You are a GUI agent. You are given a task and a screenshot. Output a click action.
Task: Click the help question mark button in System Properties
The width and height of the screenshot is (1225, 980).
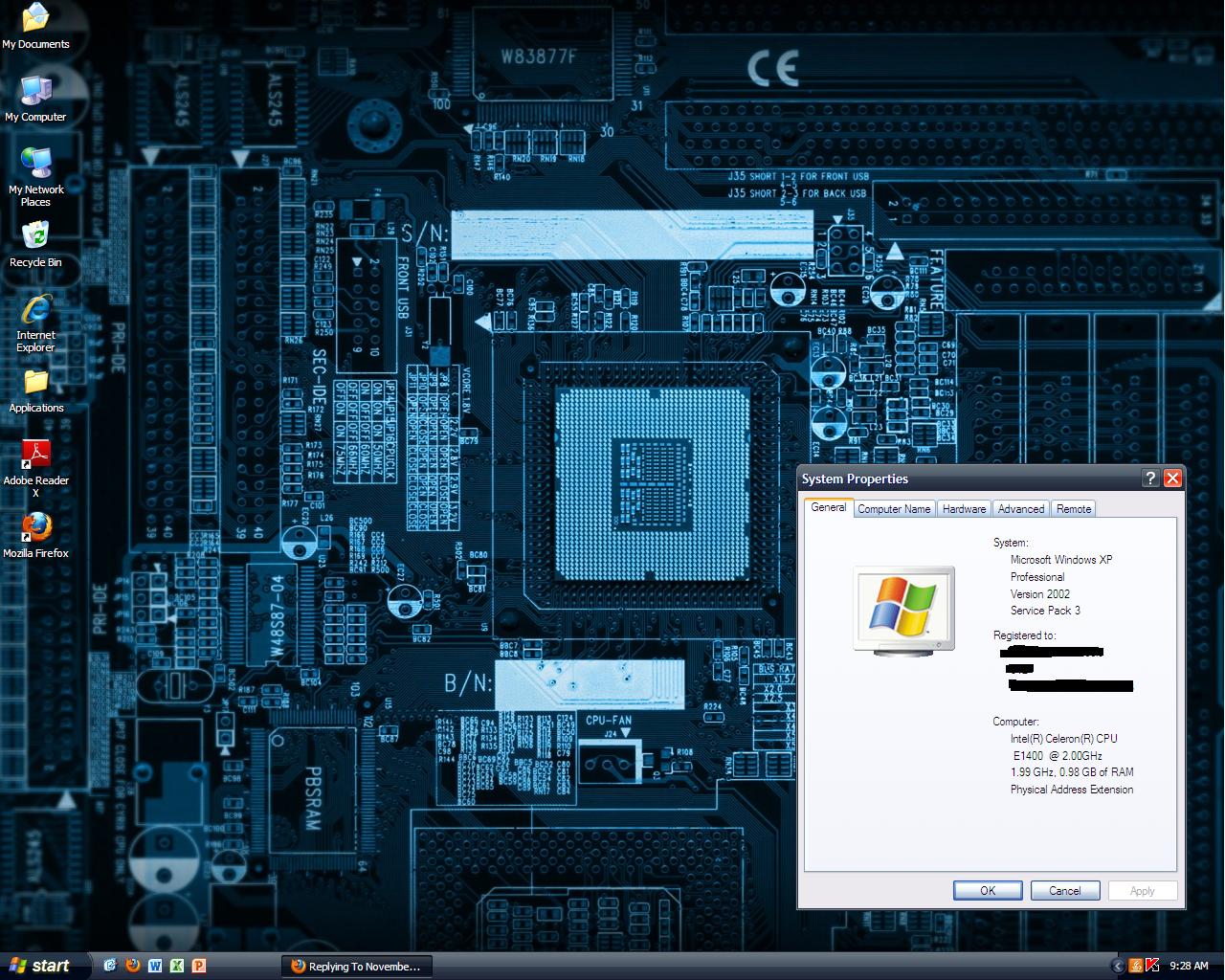pos(1150,479)
